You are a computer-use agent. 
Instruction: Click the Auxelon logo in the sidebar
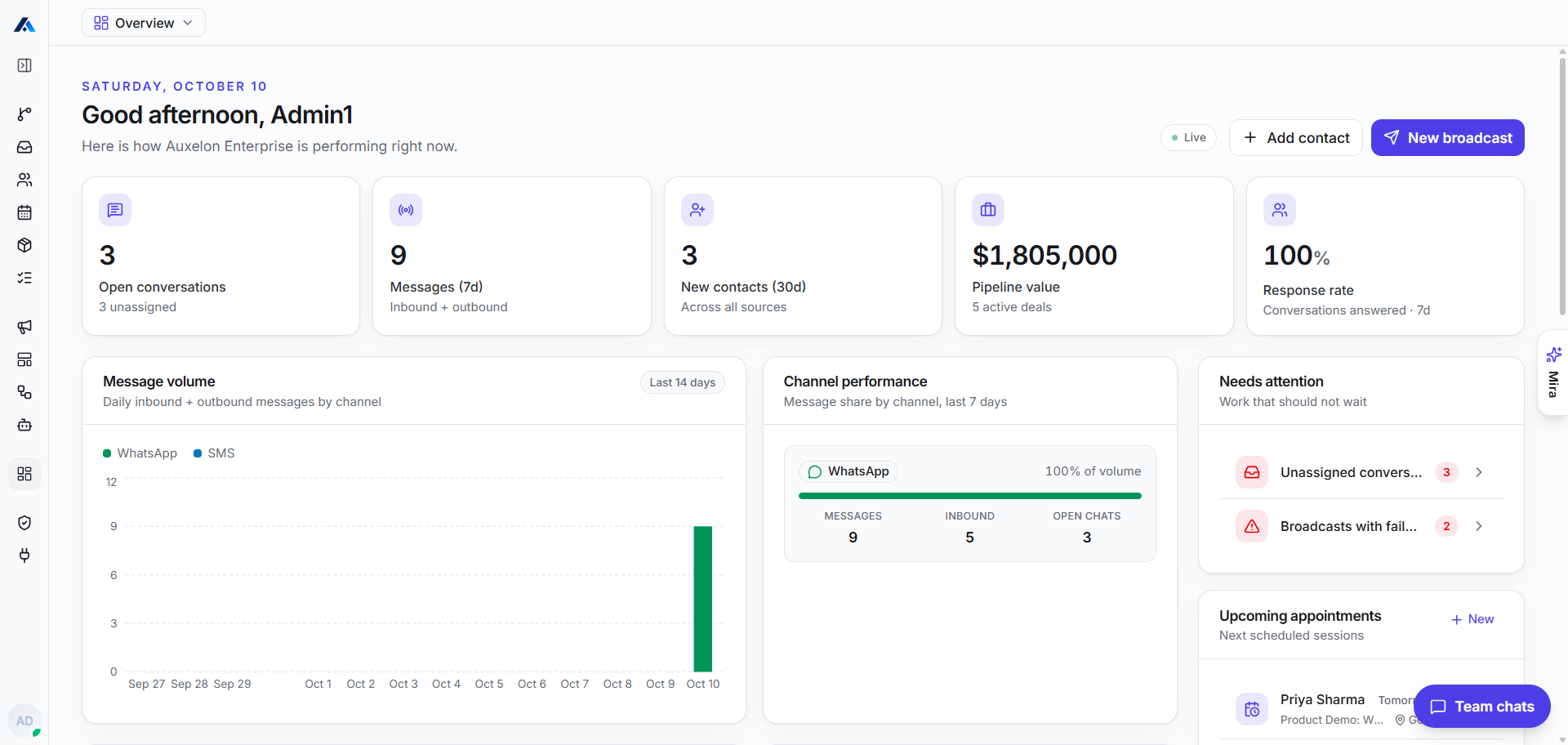(x=24, y=25)
